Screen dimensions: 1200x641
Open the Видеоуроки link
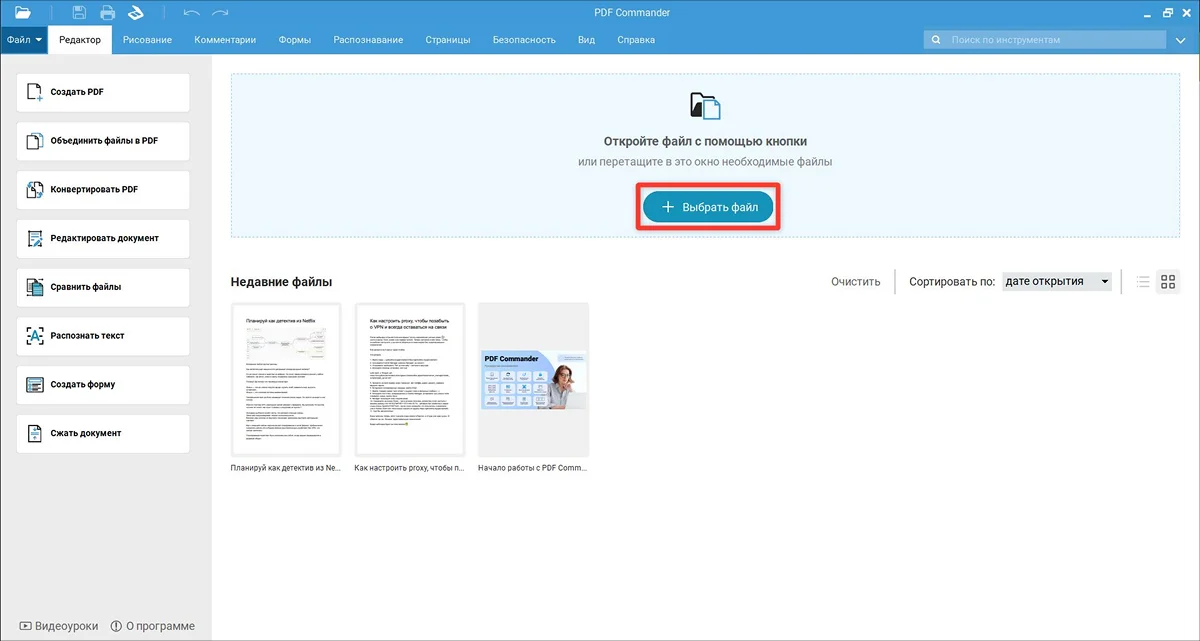click(59, 626)
